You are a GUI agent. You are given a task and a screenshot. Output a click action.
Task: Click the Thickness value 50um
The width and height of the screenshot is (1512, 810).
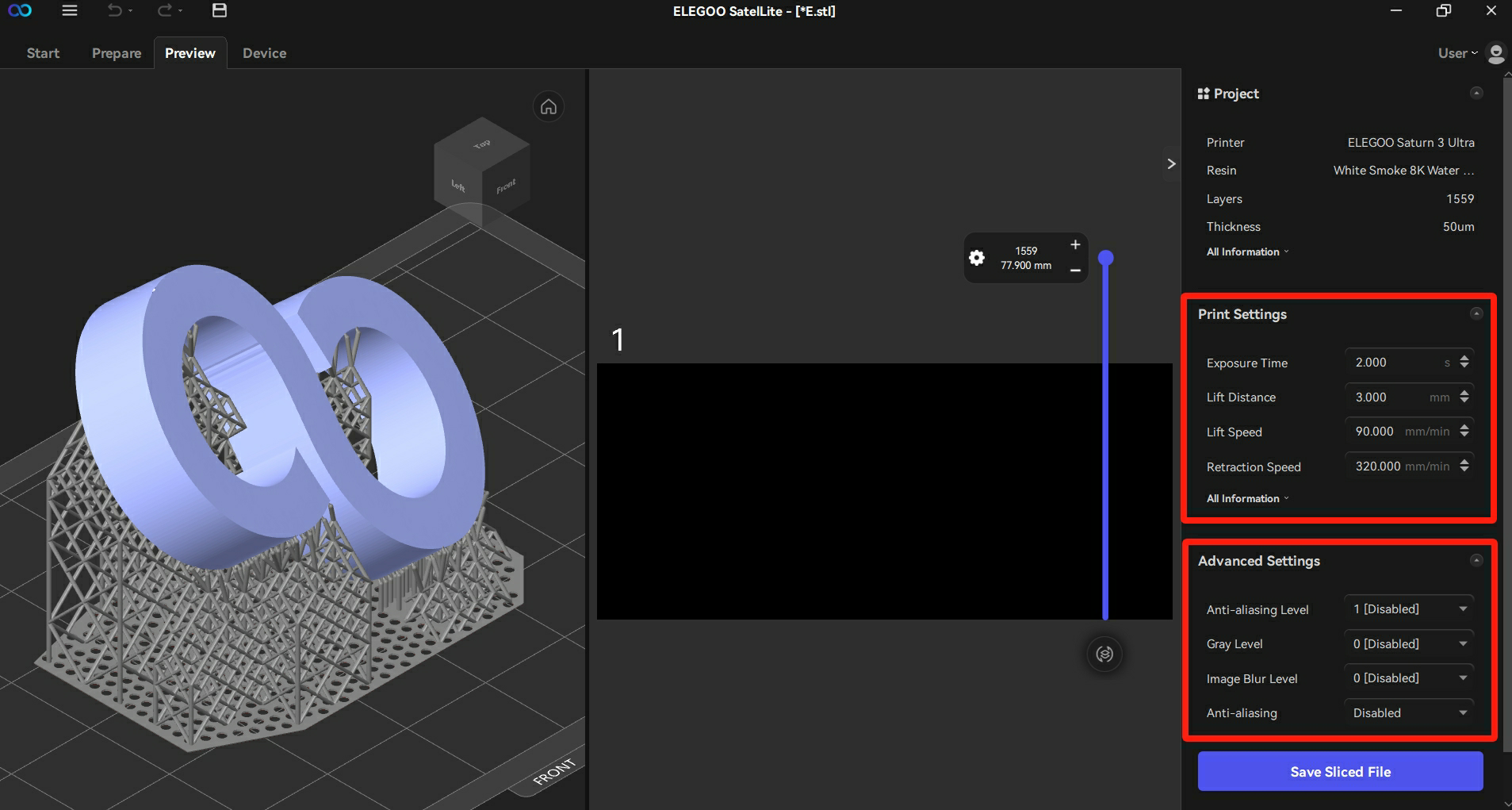1458,227
